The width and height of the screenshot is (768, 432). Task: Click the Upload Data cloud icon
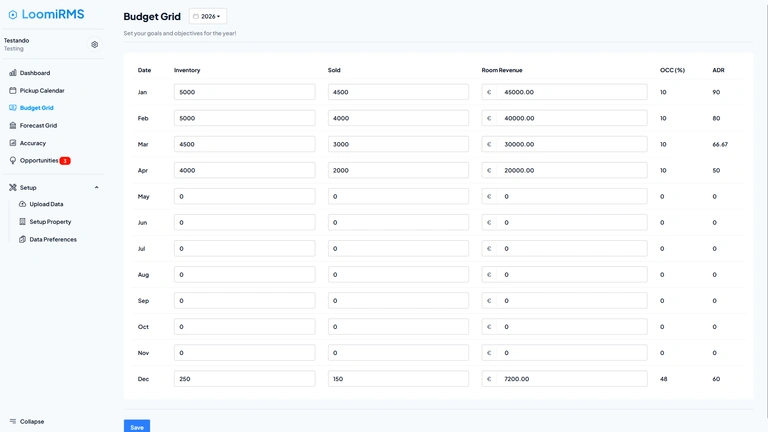pos(23,204)
